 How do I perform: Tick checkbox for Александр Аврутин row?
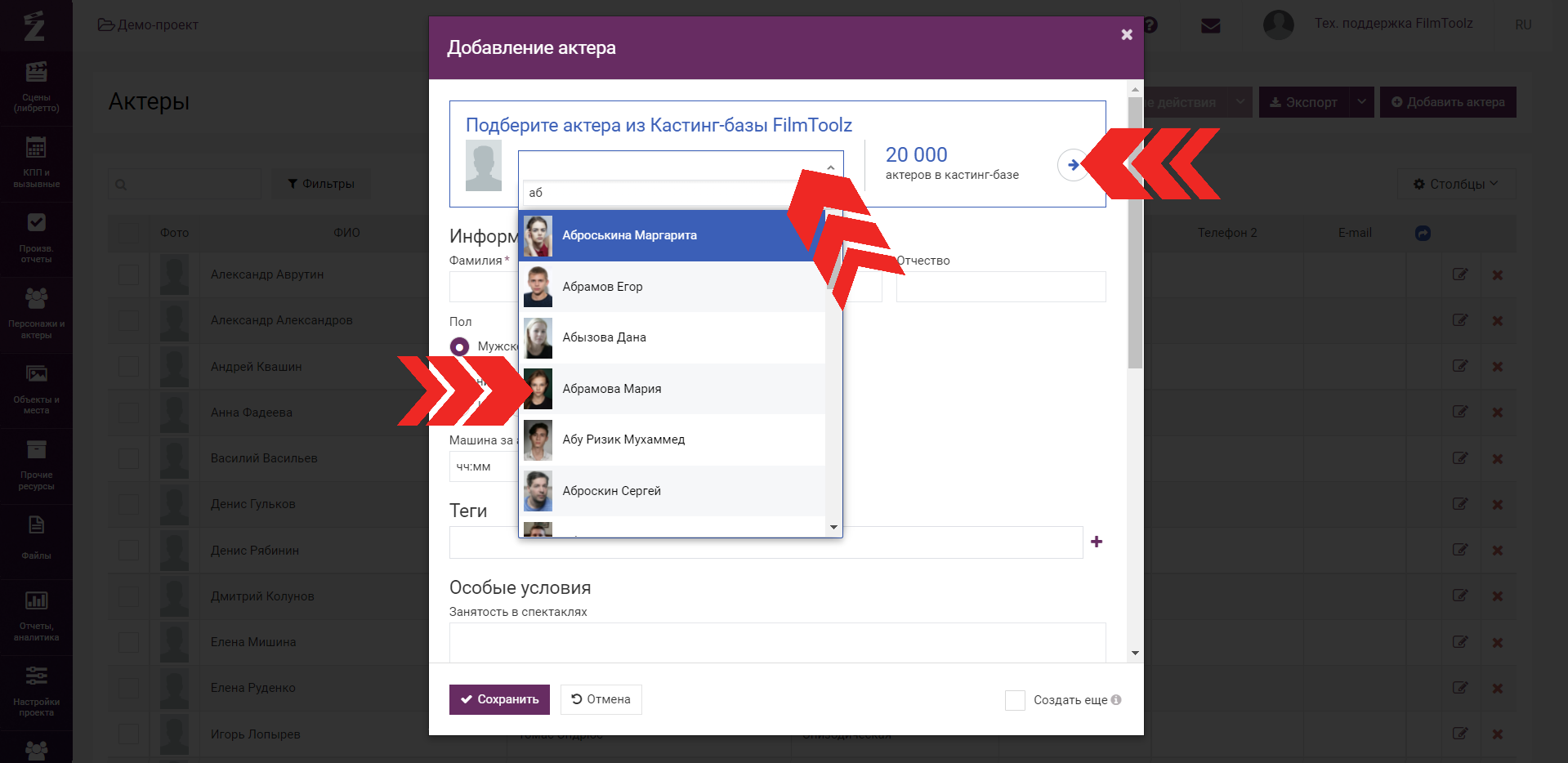[128, 274]
